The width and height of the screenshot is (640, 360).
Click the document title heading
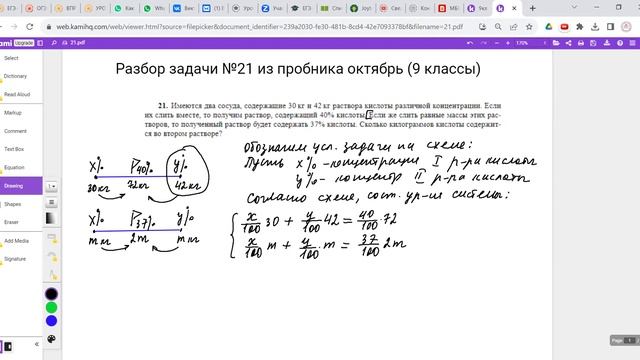point(298,69)
